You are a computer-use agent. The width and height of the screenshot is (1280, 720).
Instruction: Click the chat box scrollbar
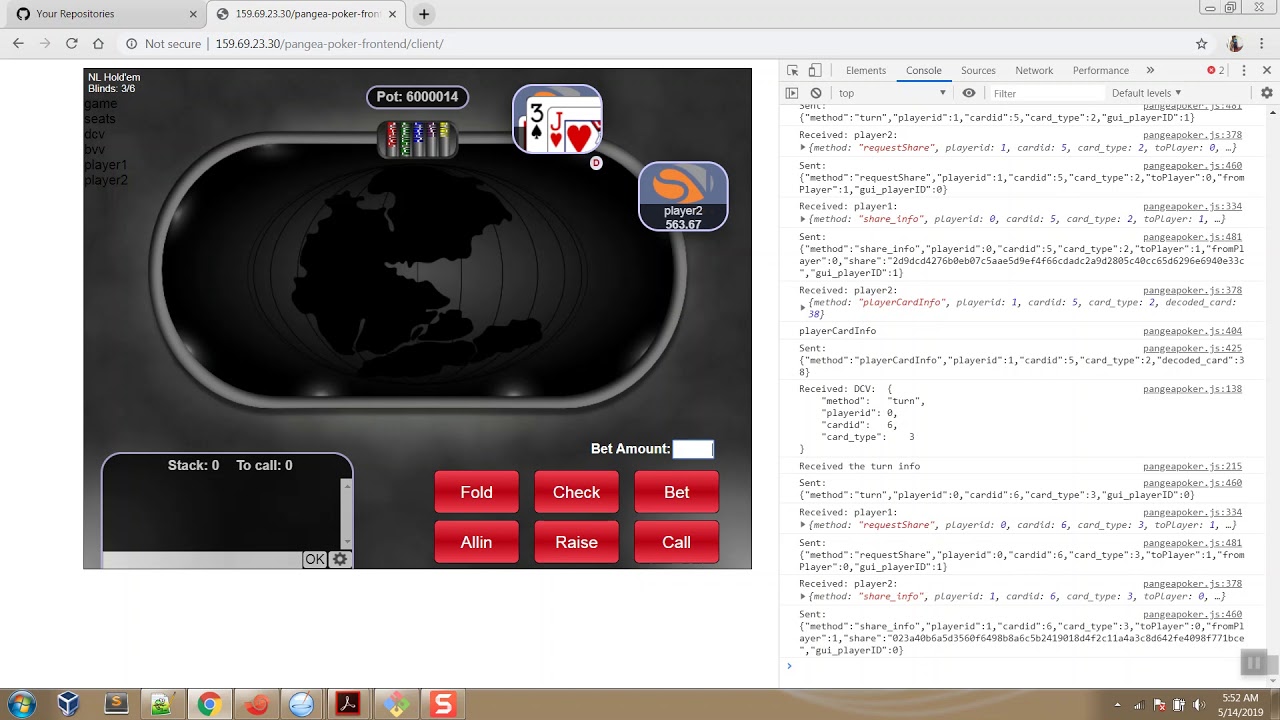coord(347,514)
